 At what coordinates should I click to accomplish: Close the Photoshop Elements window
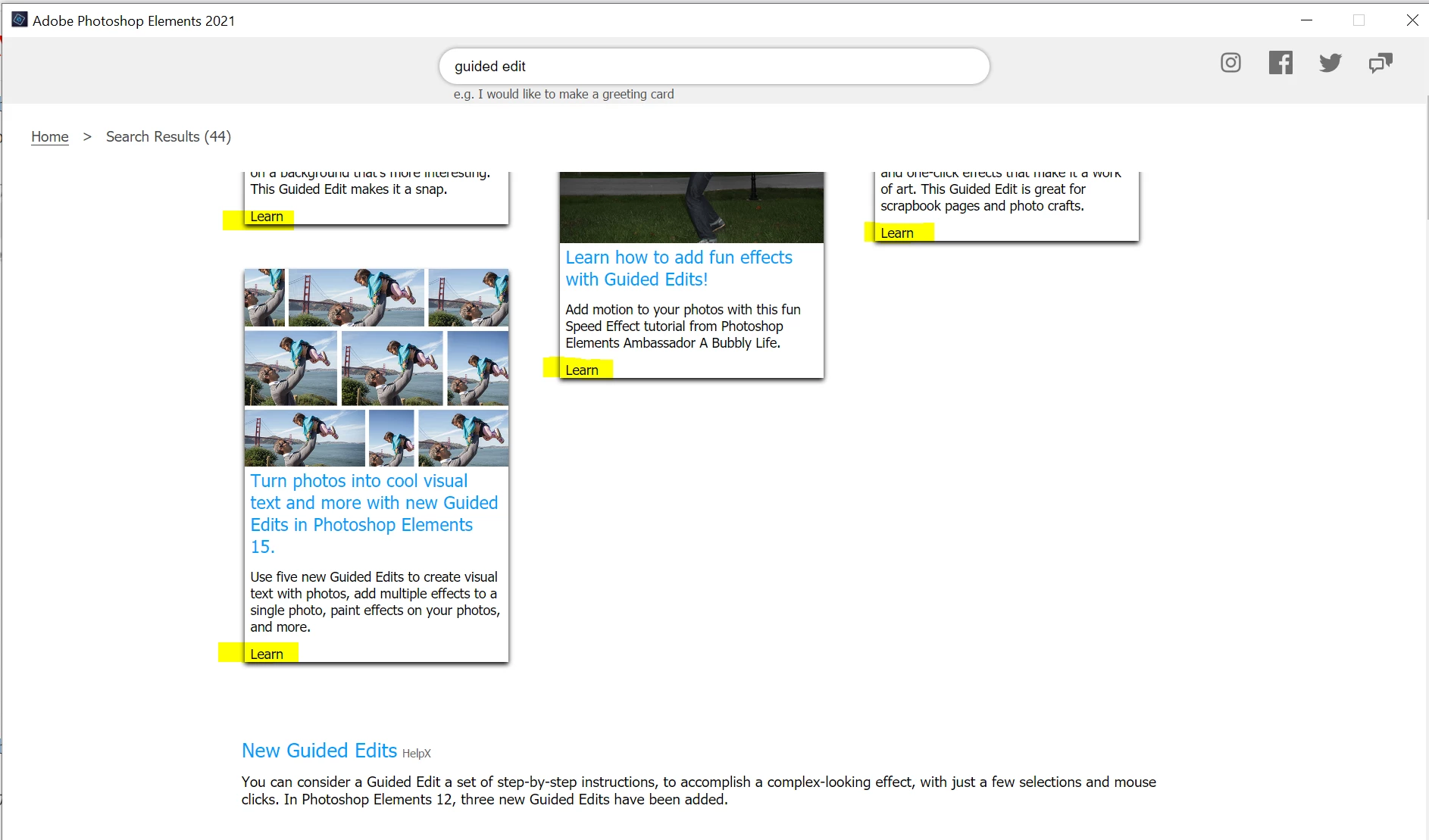pos(1412,20)
